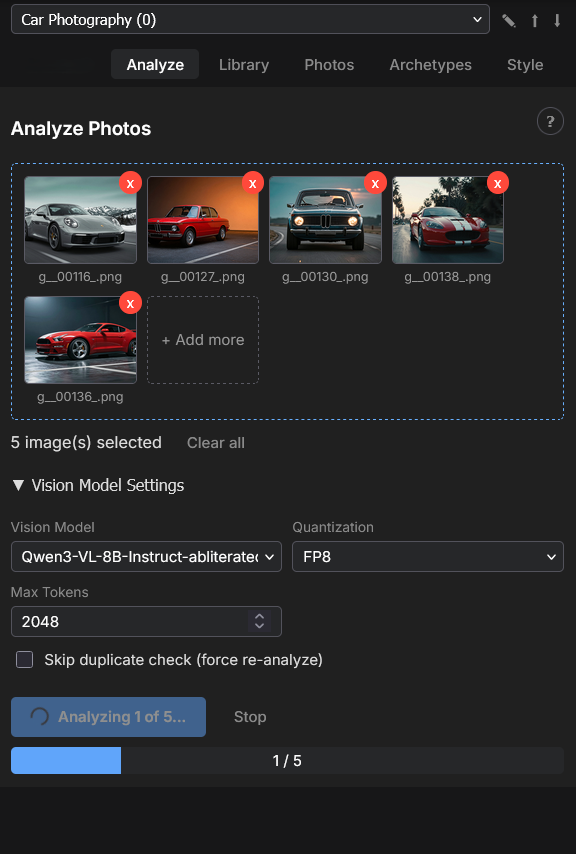Remove g__00130_.png with its red x
Viewport: 576px width, 854px height.
pyautogui.click(x=375, y=184)
